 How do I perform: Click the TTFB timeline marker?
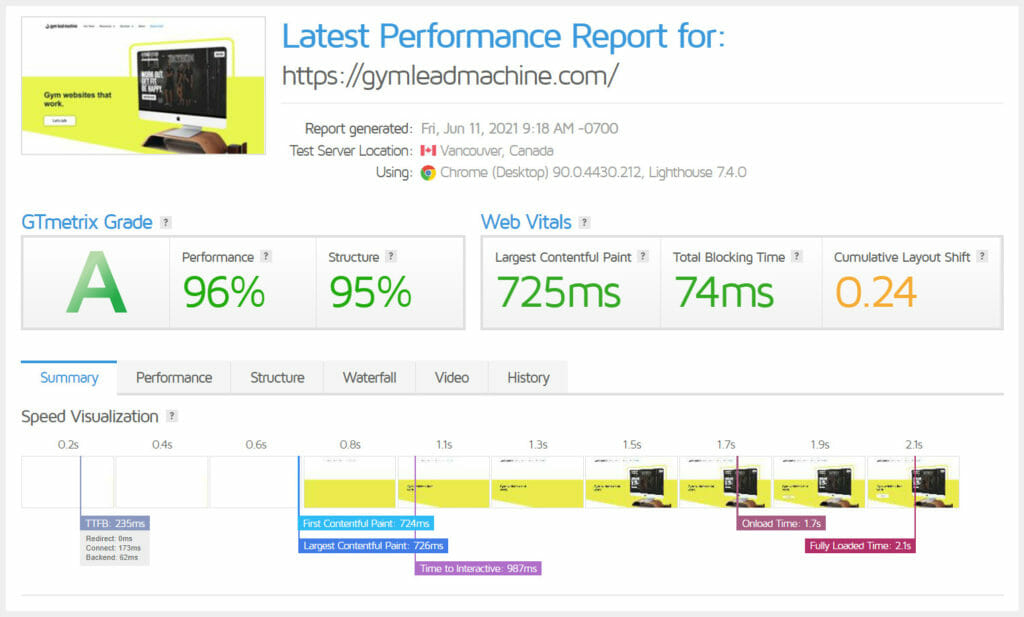[114, 522]
